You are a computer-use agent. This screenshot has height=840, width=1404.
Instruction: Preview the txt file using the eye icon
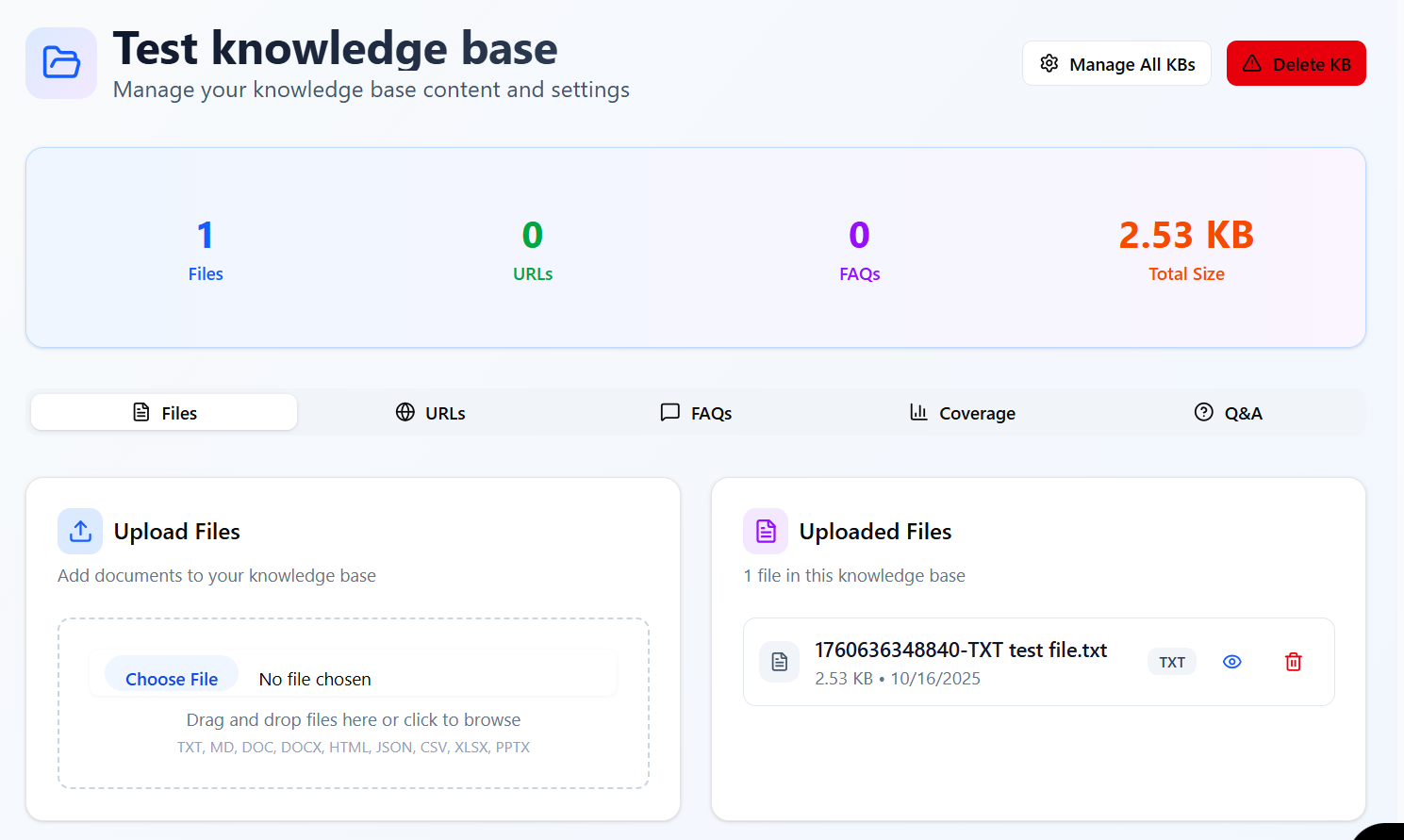(x=1231, y=662)
